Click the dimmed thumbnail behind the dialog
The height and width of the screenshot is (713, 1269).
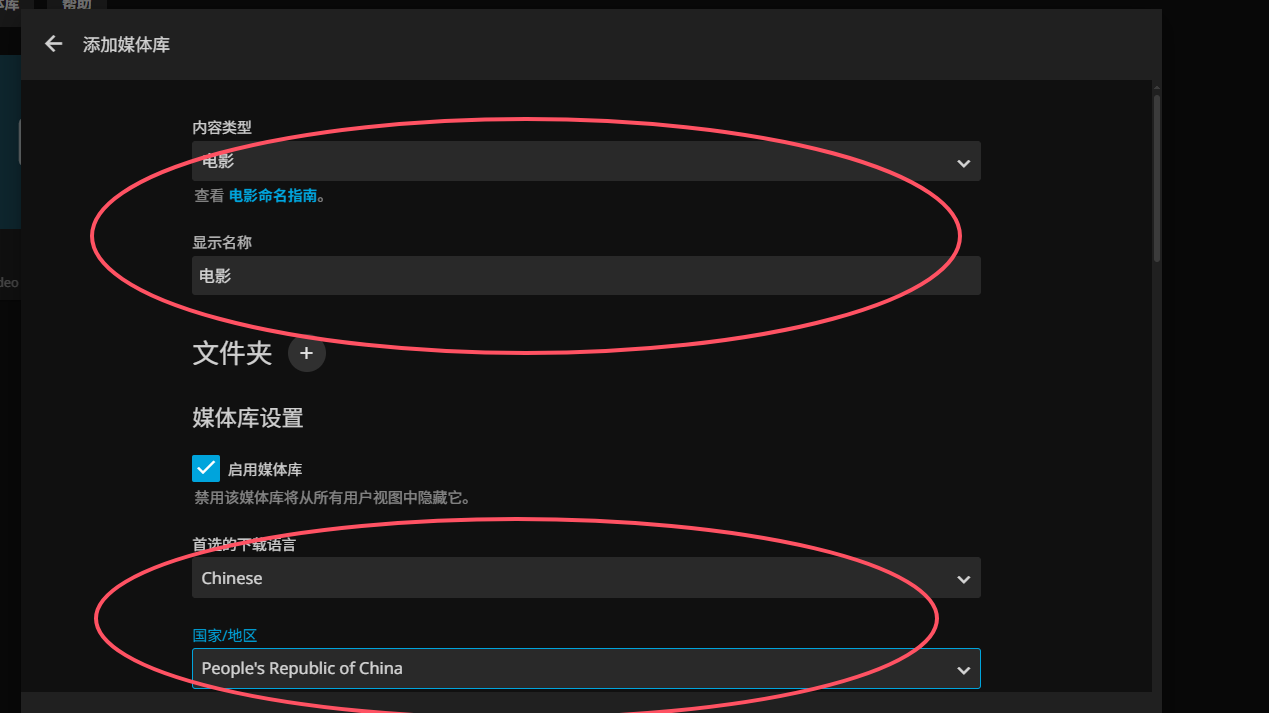[10, 142]
